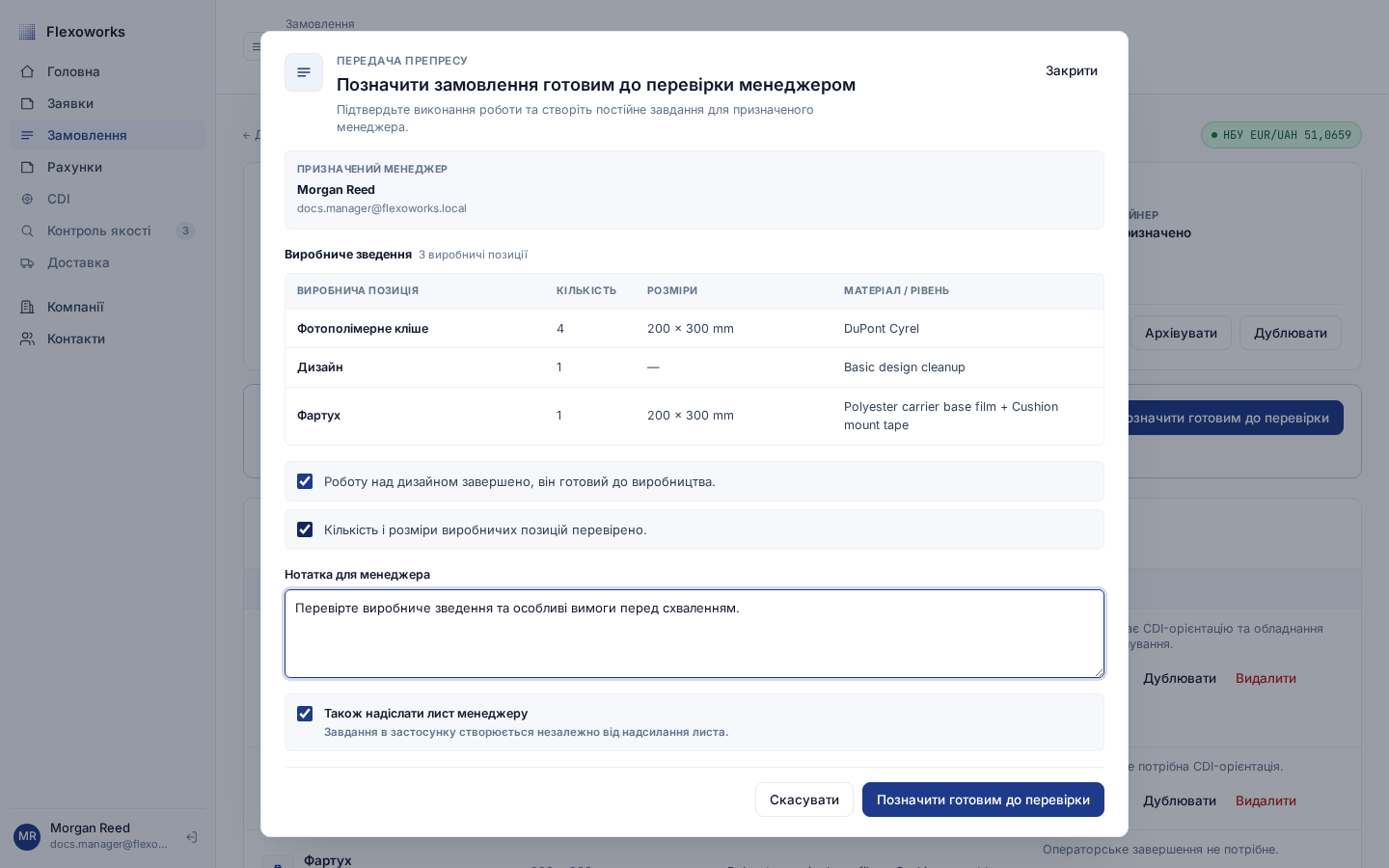The image size is (1389, 868).
Task: Click the Basic design cleanup cell
Action: coord(905,367)
